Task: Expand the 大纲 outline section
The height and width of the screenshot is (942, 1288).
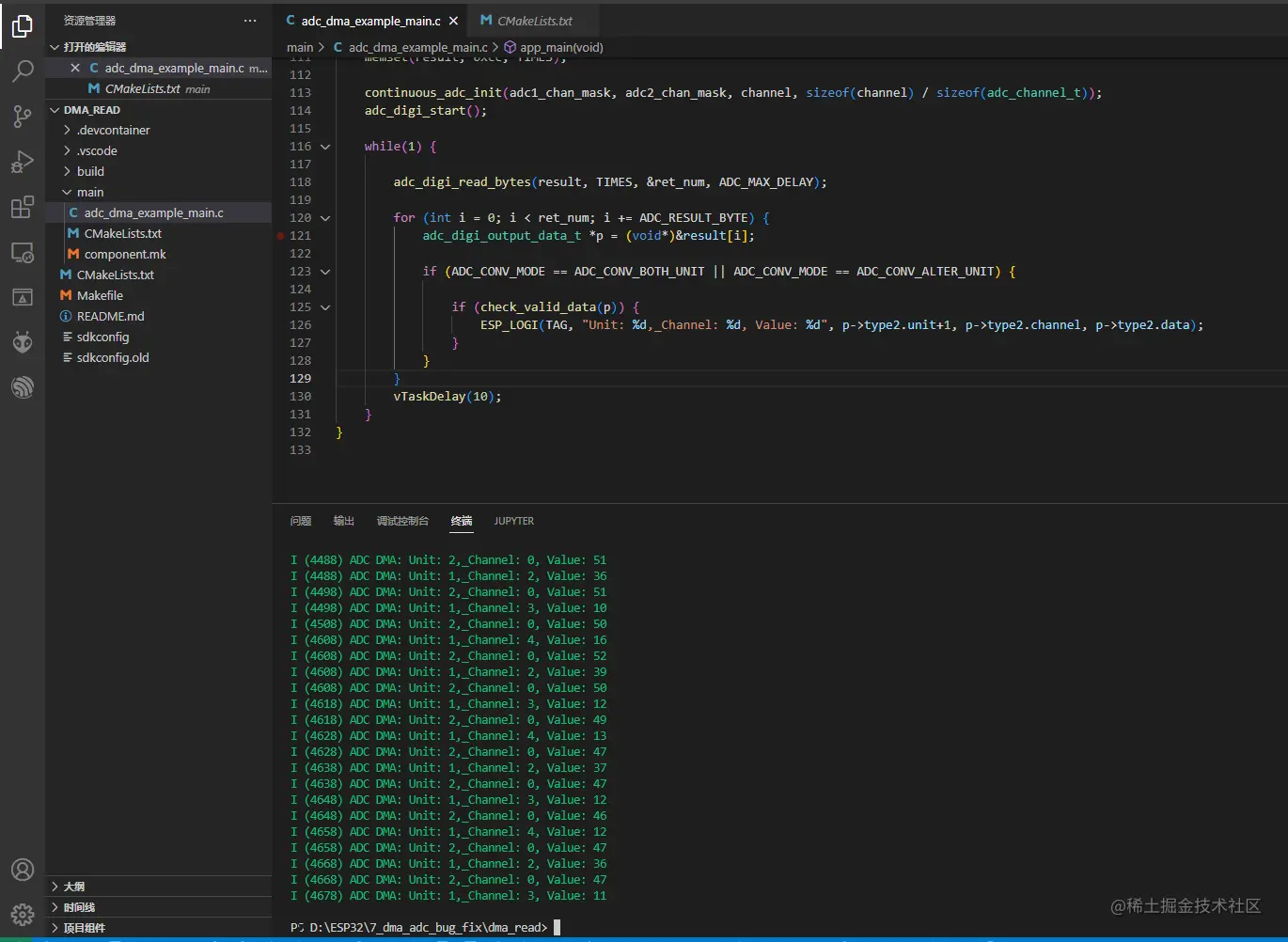Action: point(159,887)
